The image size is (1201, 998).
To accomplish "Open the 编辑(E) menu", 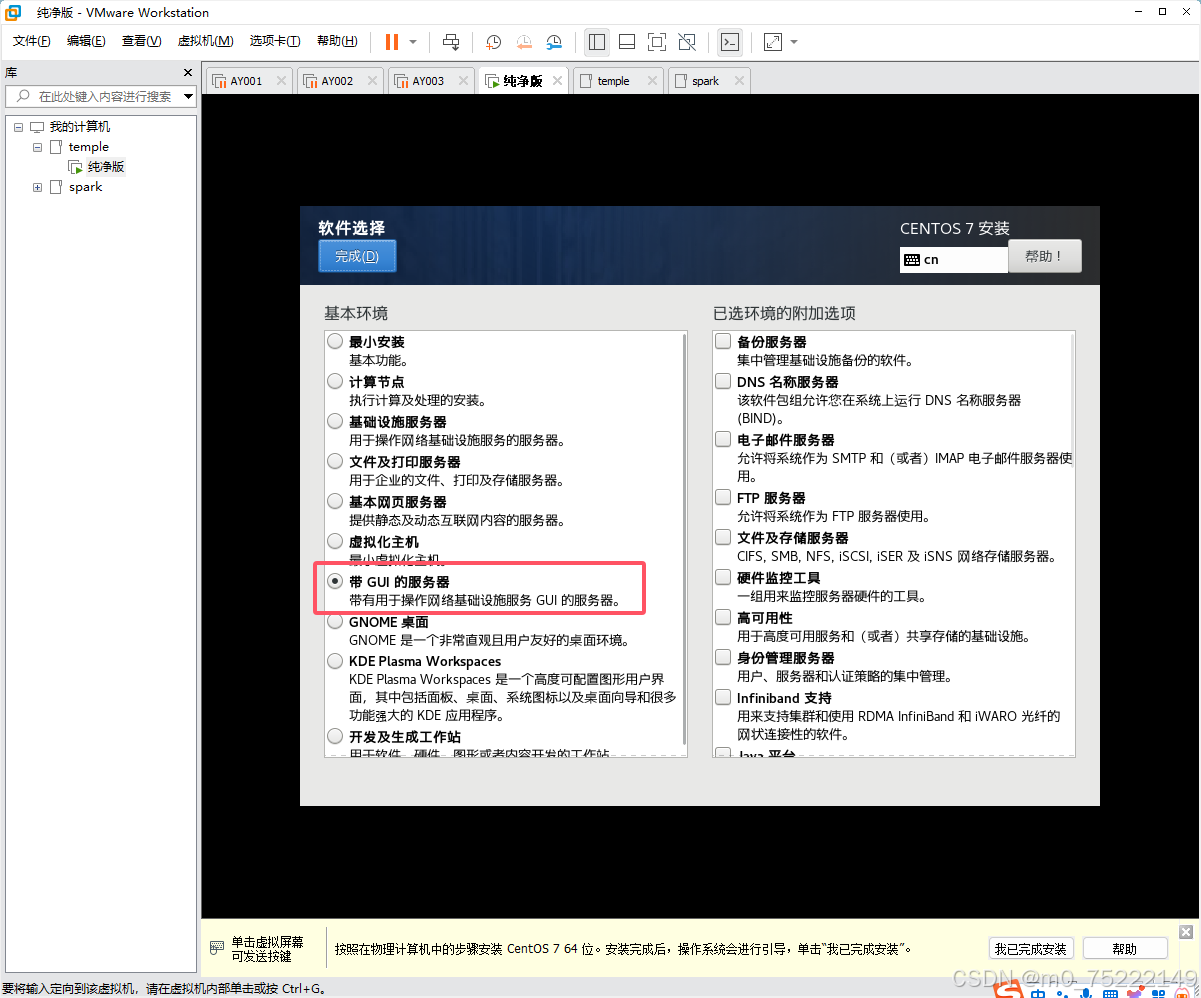I will [86, 41].
